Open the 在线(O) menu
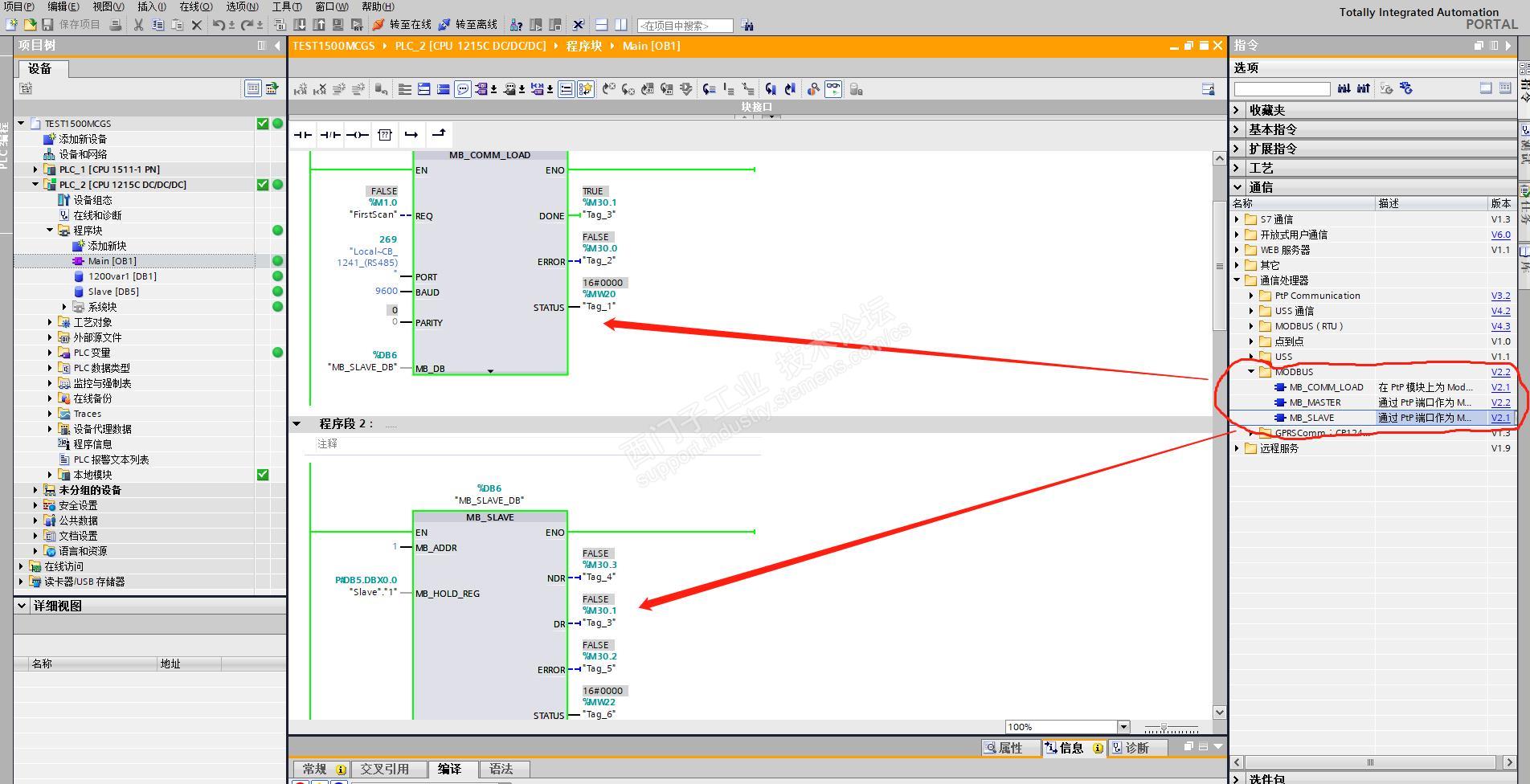 point(196,6)
